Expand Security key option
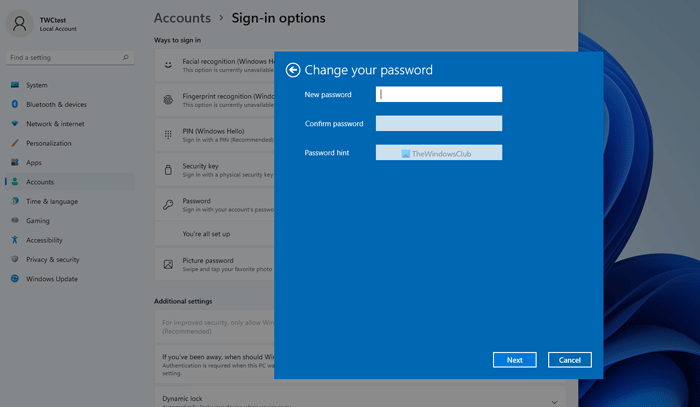 tap(215, 170)
